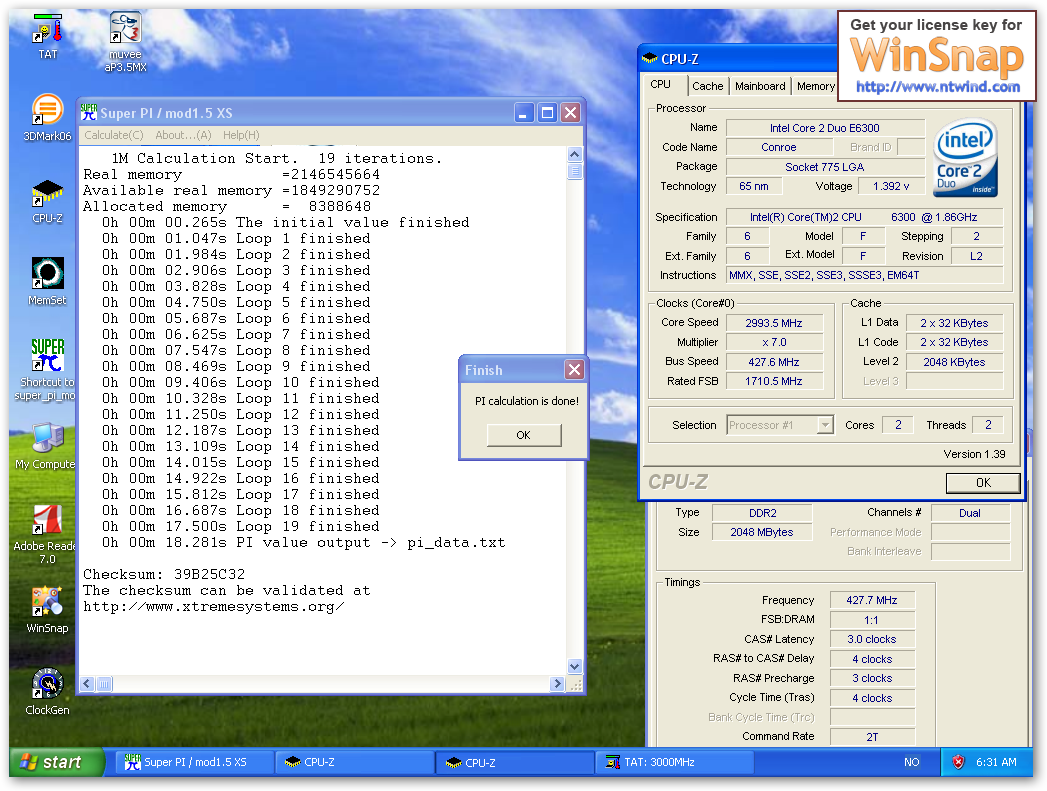1047x791 pixels.
Task: Click the Conroe code name field
Action: coord(779,148)
